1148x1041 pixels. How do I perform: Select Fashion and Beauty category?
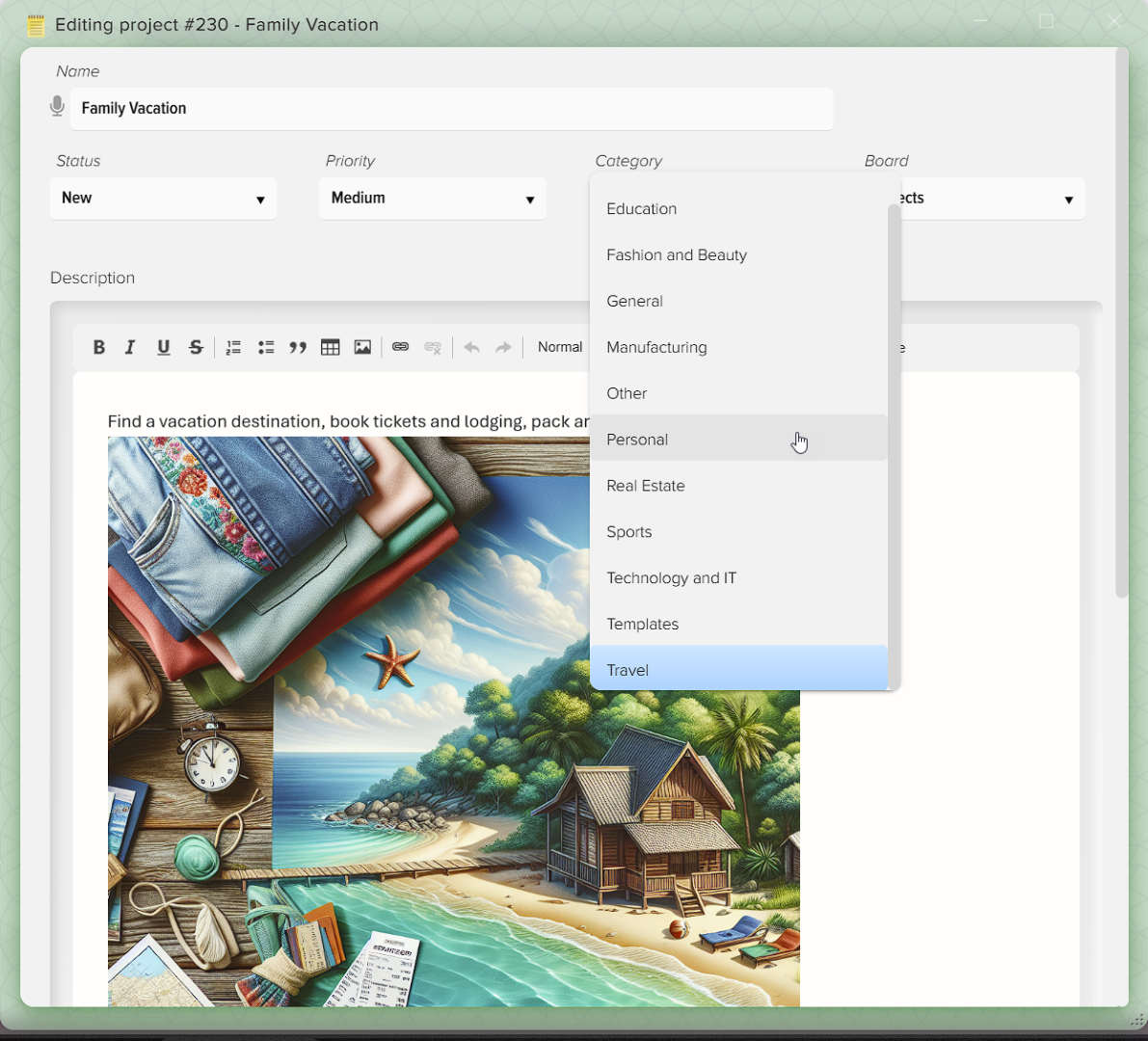pyautogui.click(x=738, y=254)
